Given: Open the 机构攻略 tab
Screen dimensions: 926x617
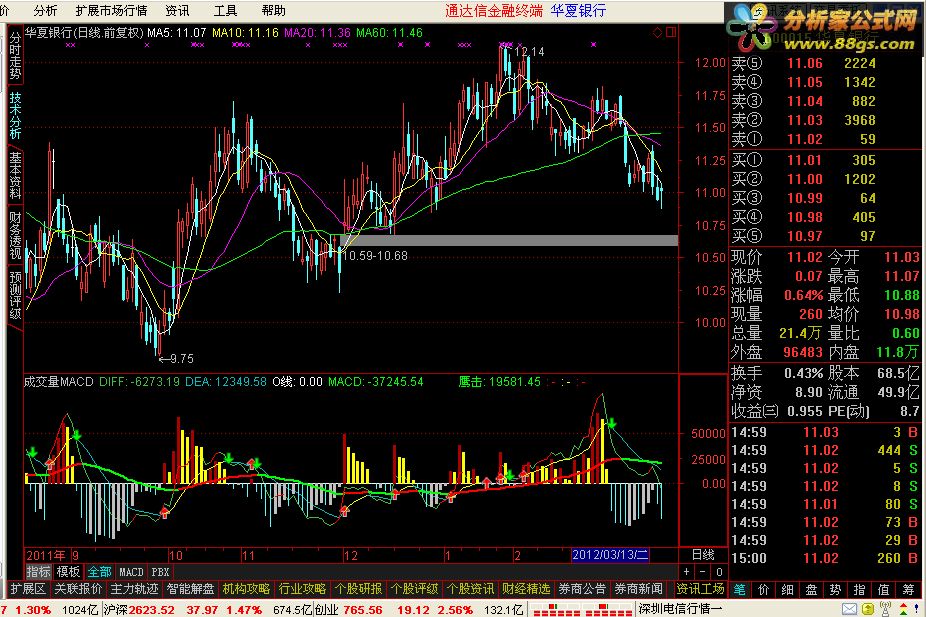Looking at the screenshot, I should [246, 589].
